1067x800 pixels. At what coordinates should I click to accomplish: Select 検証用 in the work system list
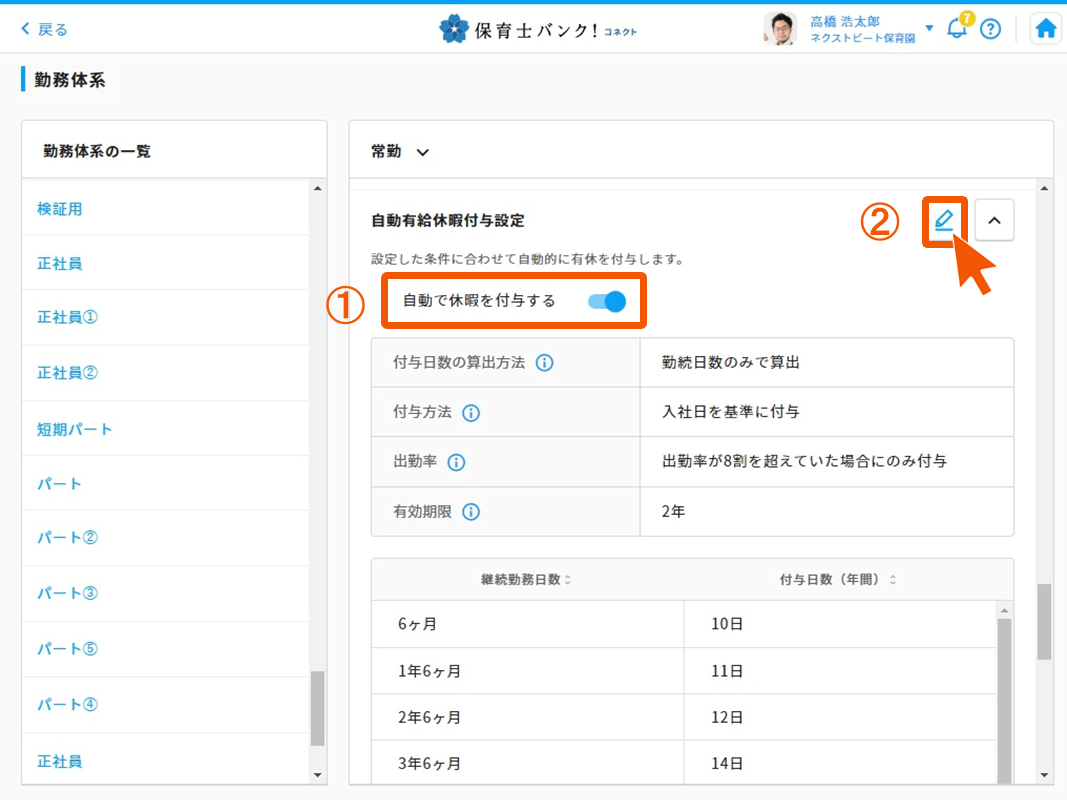tap(60, 209)
